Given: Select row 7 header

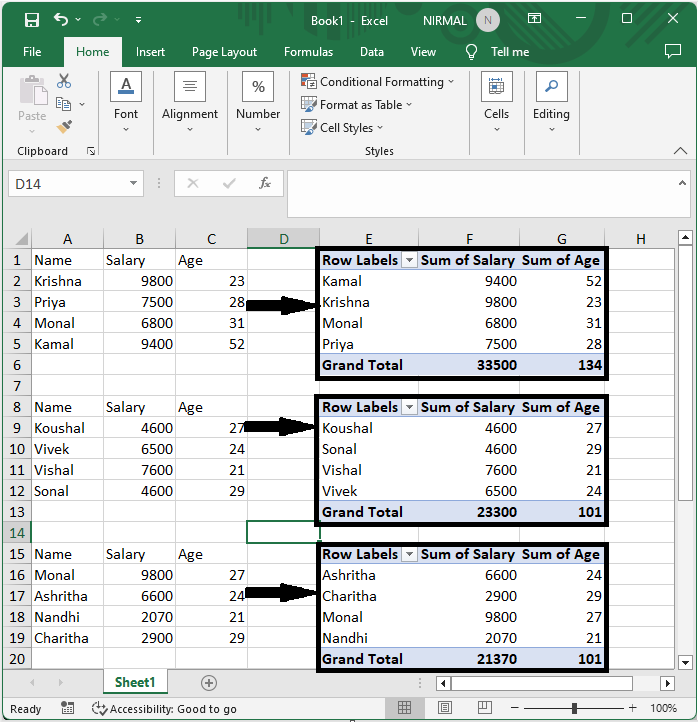Looking at the screenshot, I should tap(17, 385).
